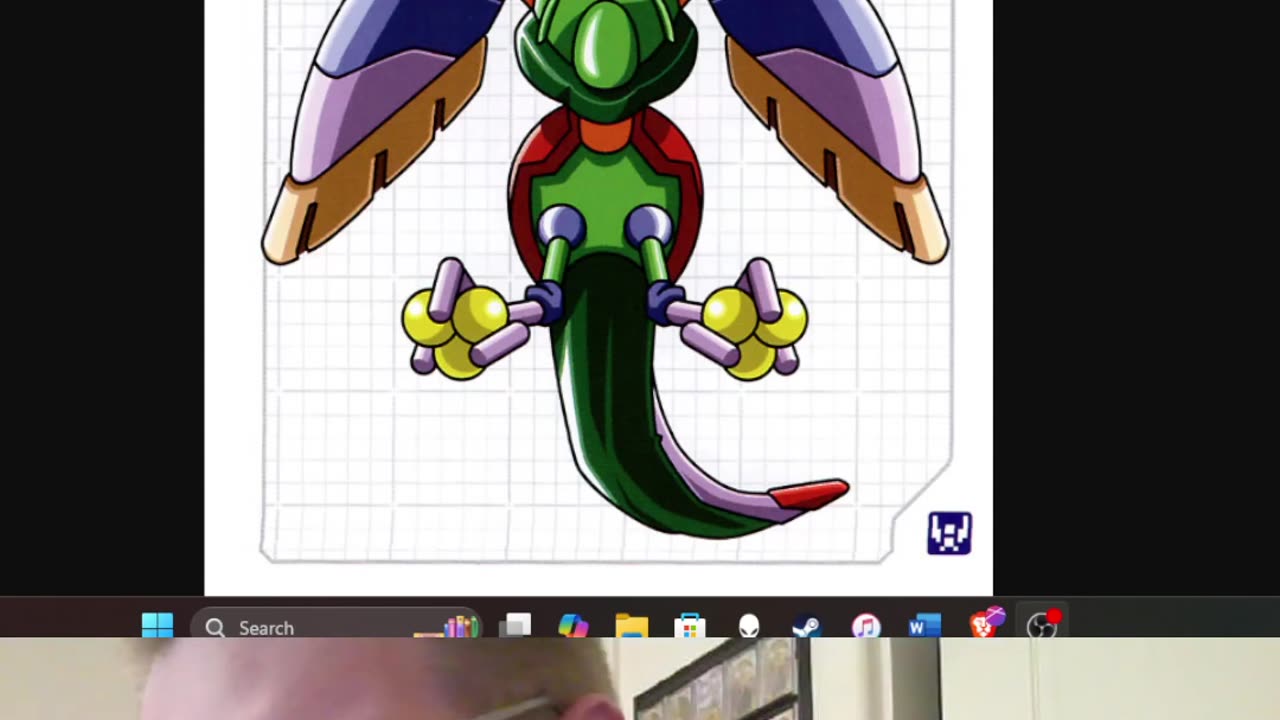
Task: Switch to the Brave browser icon
Action: point(987,624)
